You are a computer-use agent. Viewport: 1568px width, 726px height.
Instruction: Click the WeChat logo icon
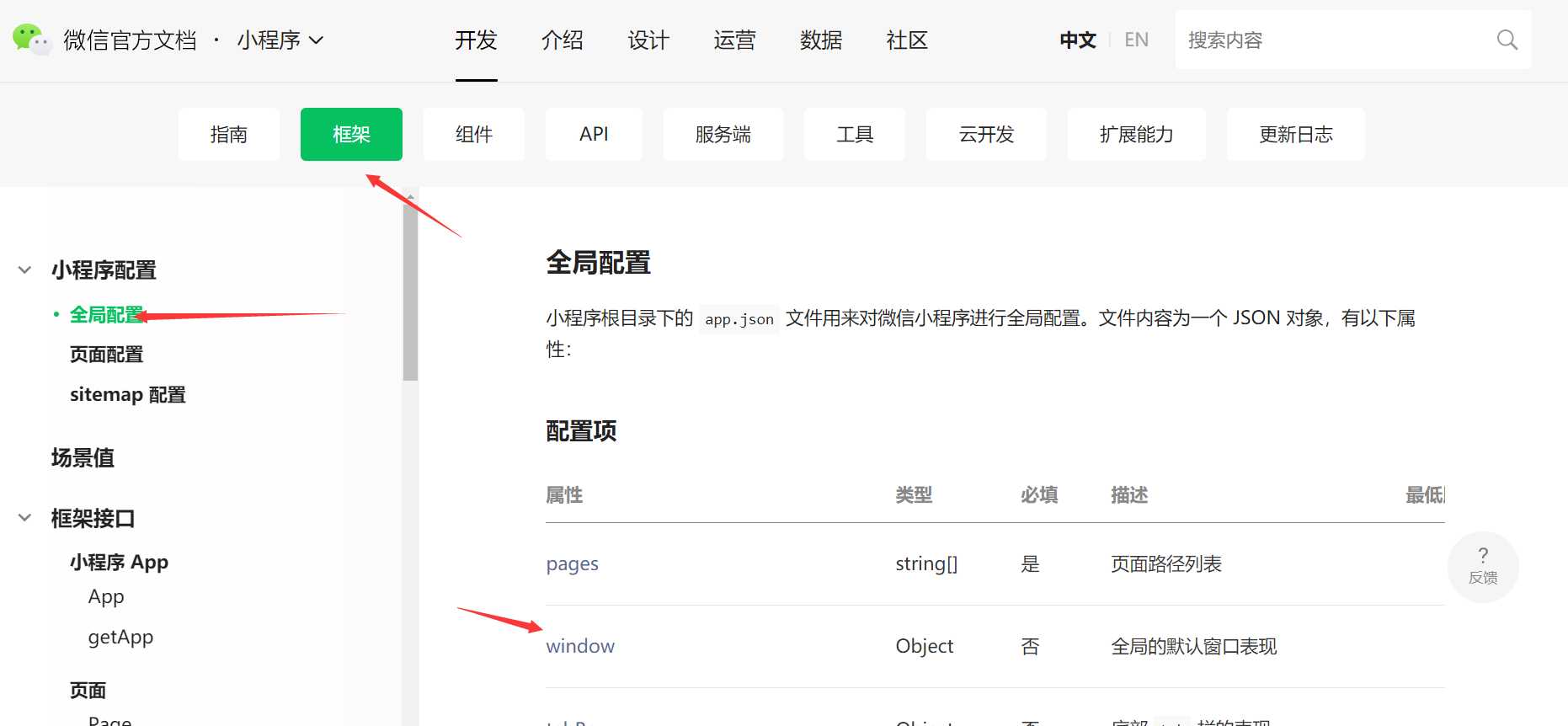coord(32,40)
